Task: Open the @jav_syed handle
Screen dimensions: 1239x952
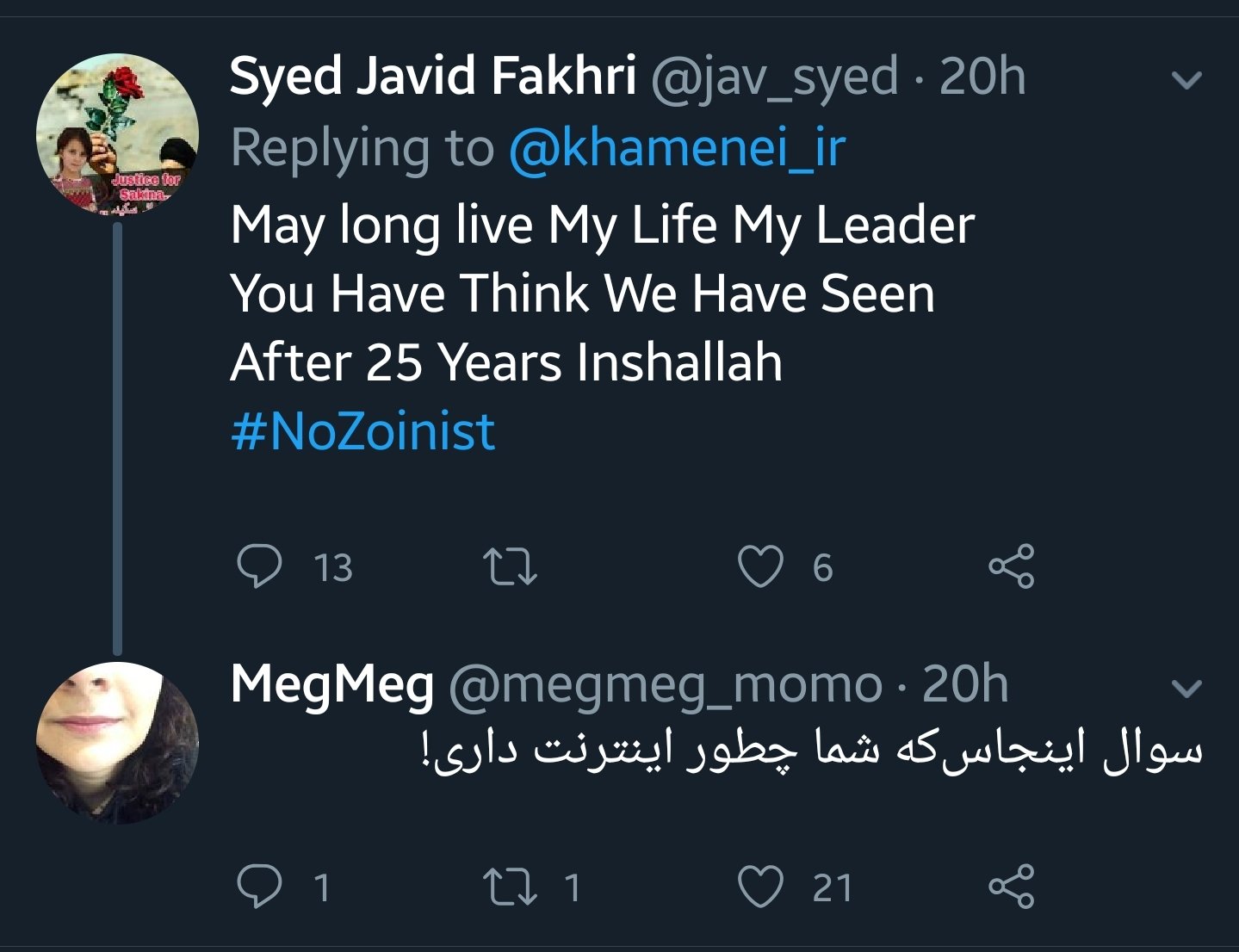Action: click(774, 76)
